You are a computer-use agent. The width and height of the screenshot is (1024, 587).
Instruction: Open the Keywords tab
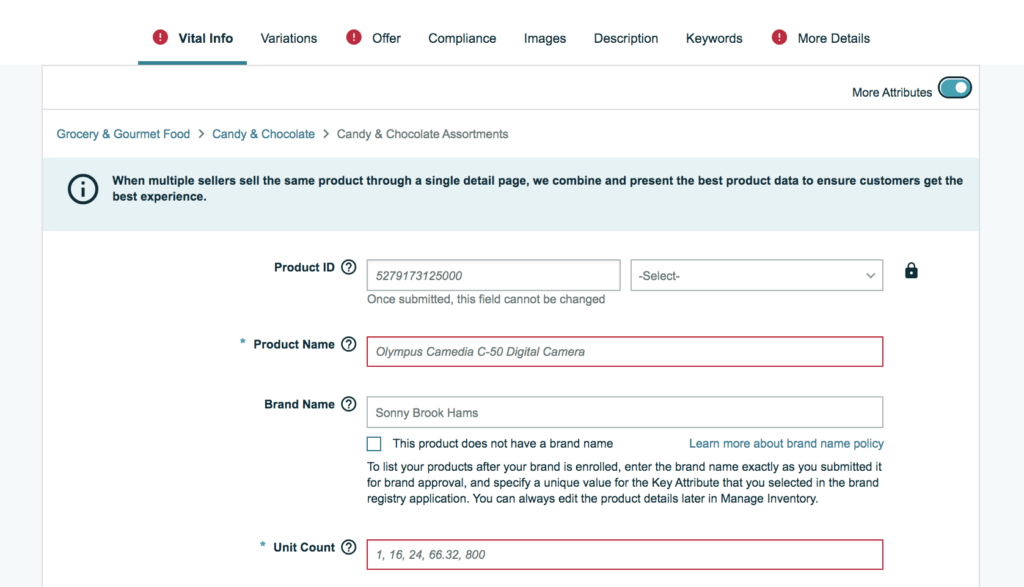tap(714, 38)
